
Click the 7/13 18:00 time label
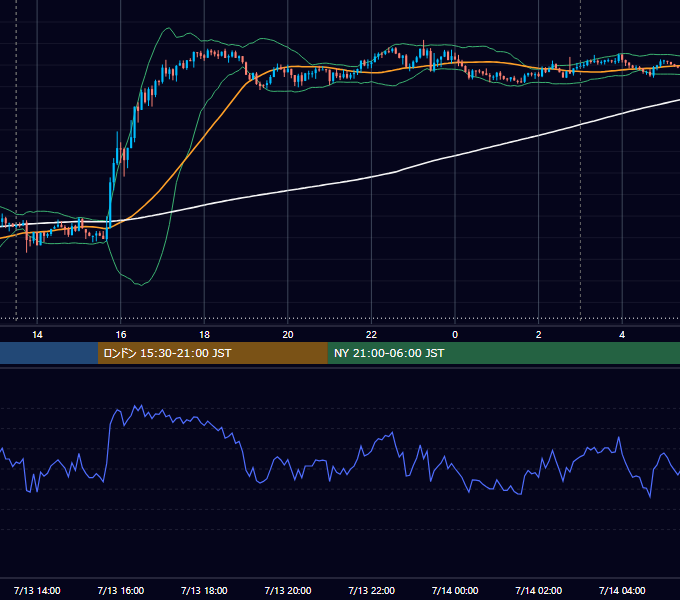point(204,590)
